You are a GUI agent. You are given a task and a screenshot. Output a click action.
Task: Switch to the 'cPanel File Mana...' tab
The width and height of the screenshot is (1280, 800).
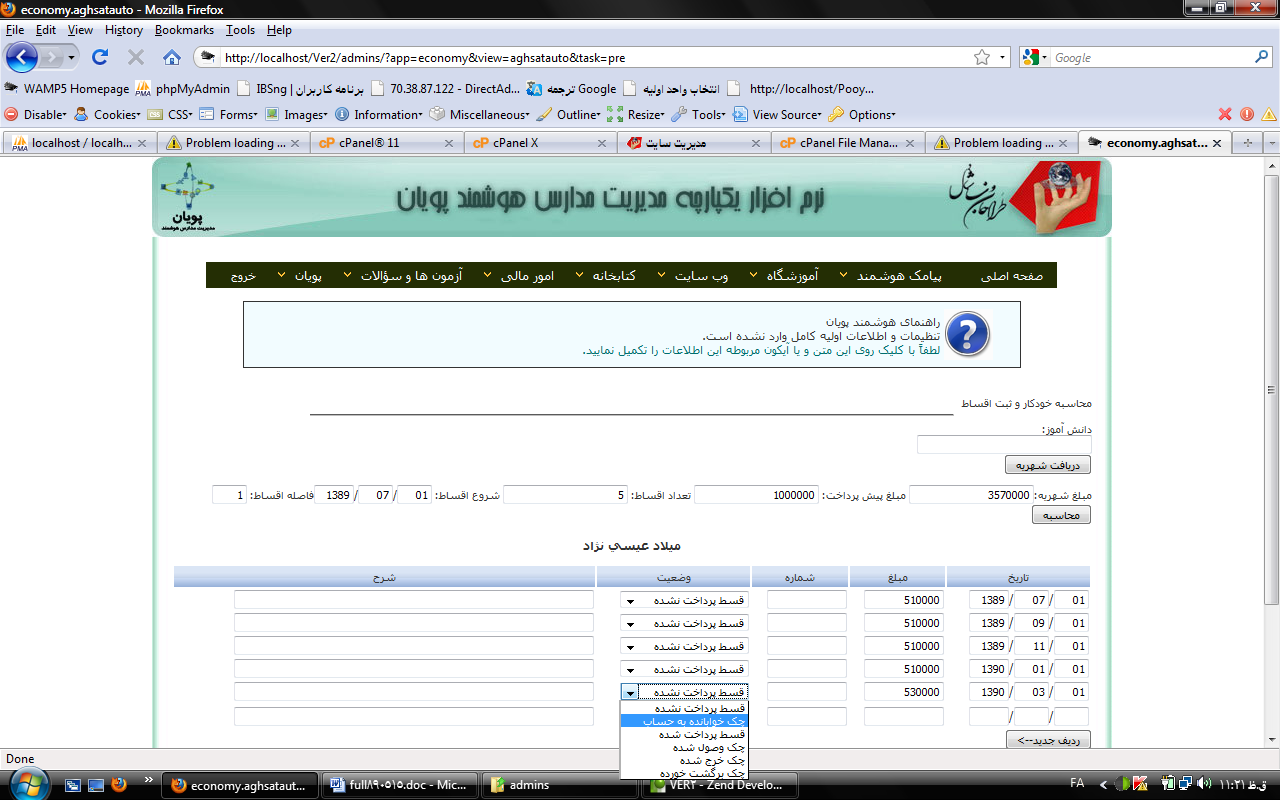[848, 143]
